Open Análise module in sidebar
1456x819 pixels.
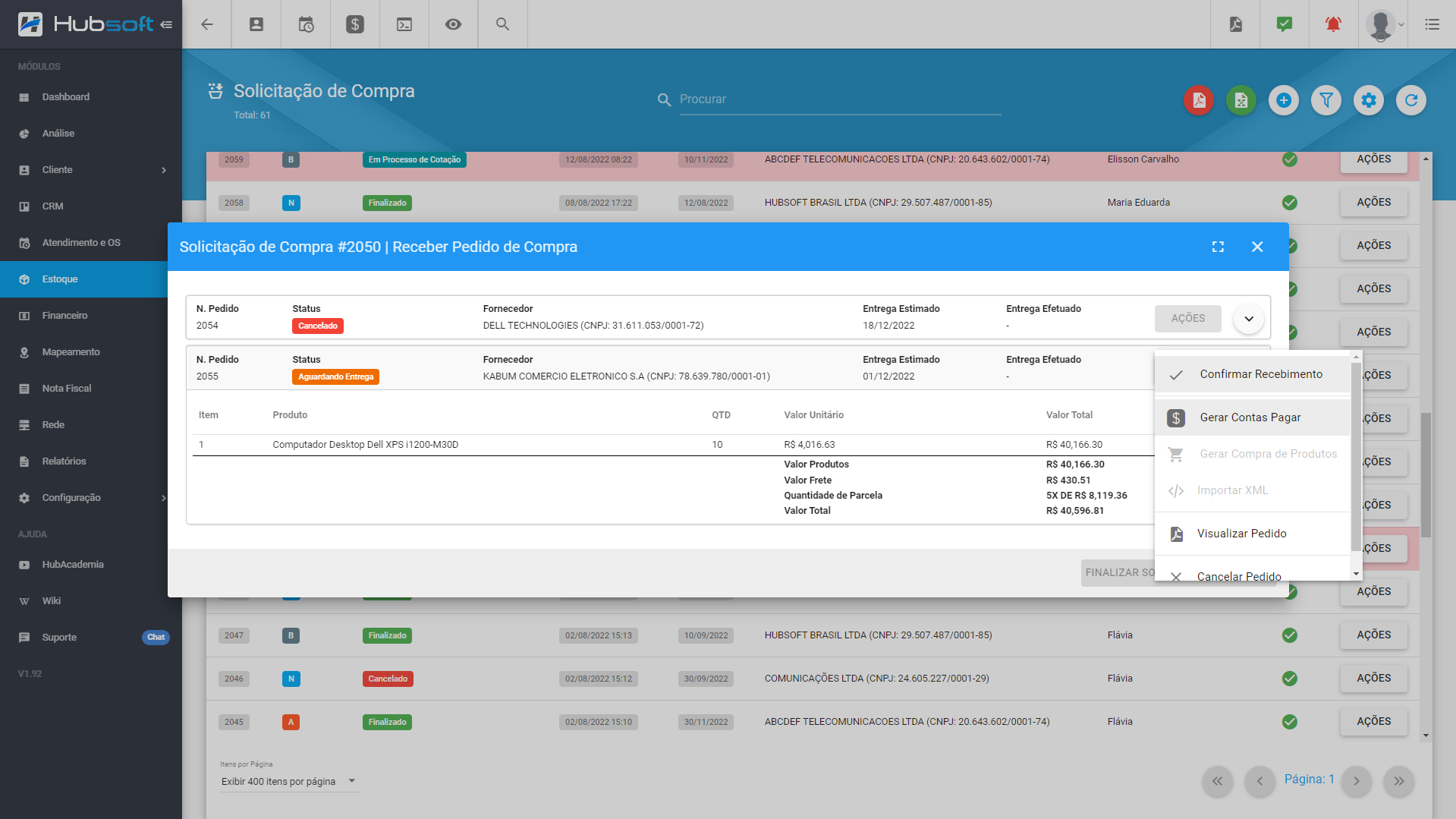pyautogui.click(x=91, y=134)
